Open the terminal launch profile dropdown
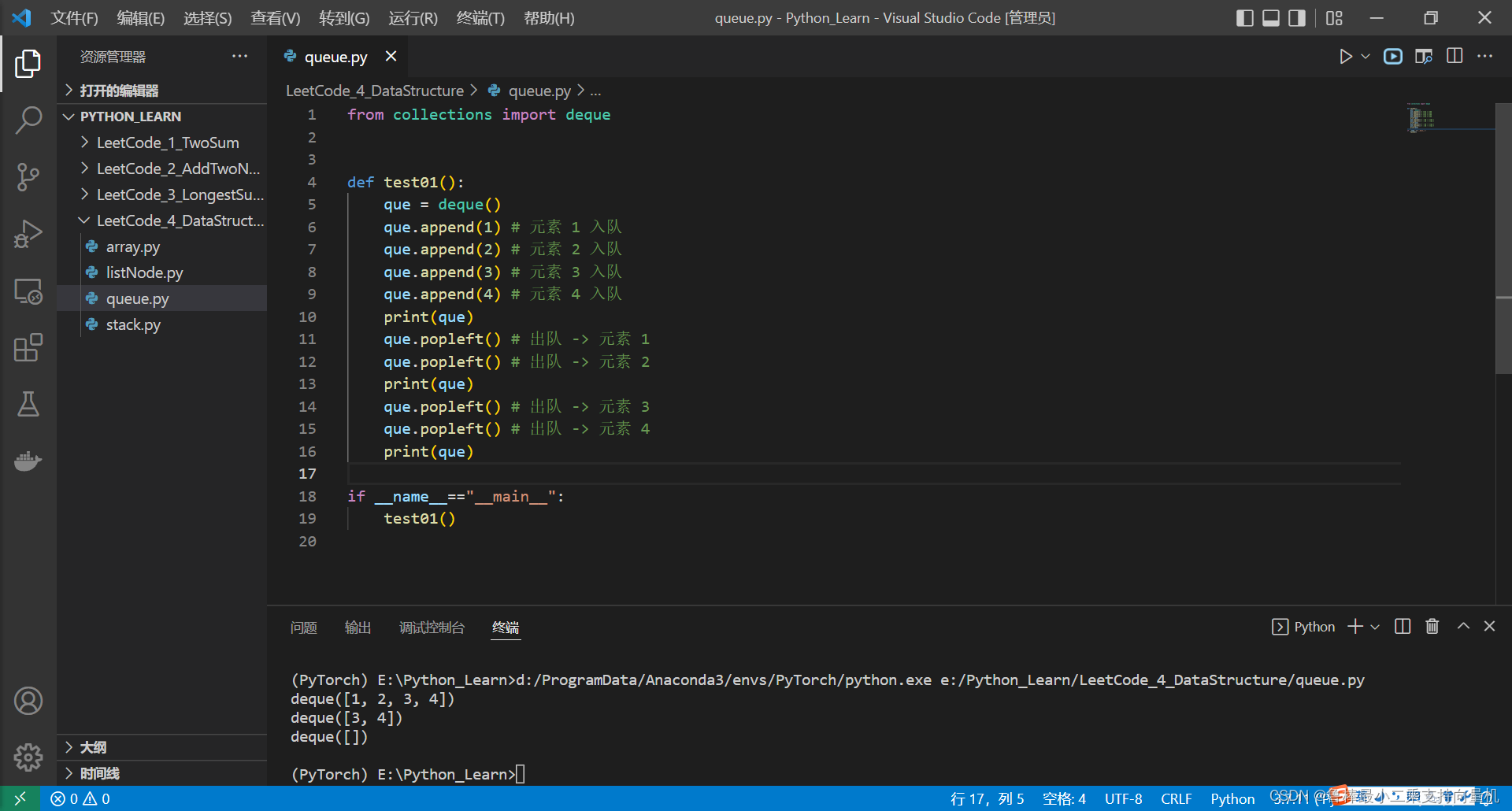 1375,627
